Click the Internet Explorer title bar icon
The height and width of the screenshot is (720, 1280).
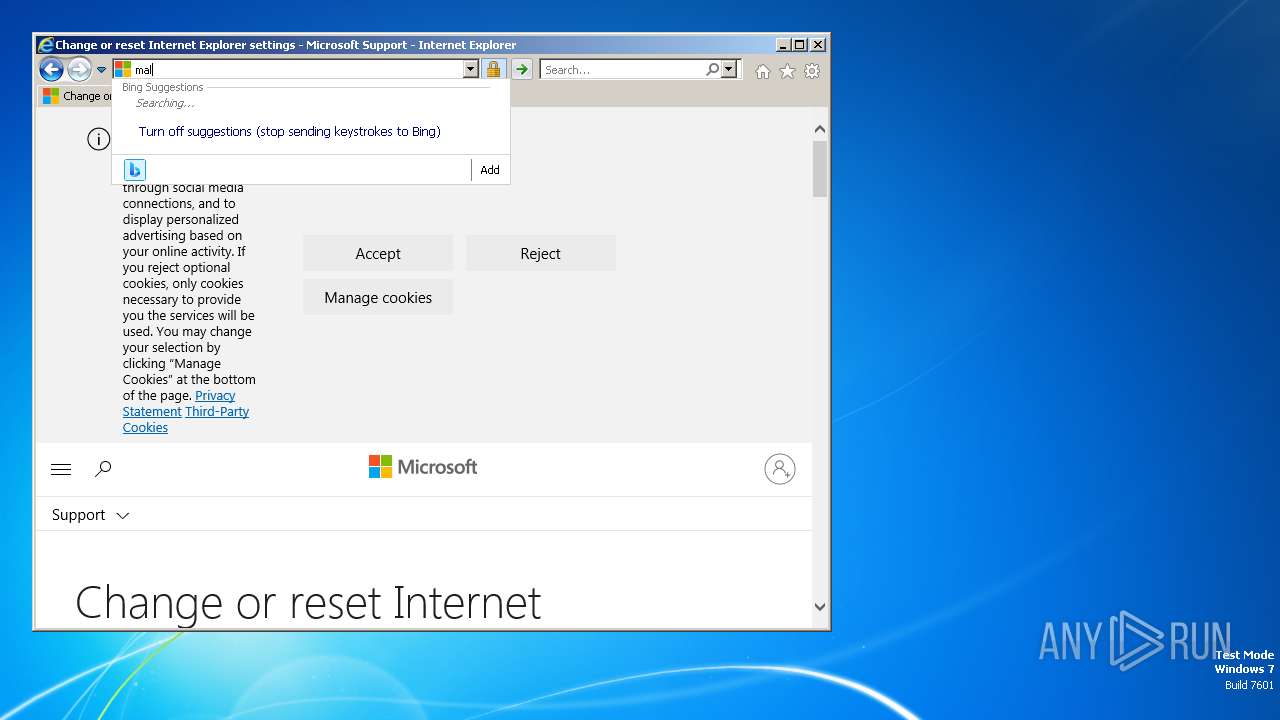point(45,45)
